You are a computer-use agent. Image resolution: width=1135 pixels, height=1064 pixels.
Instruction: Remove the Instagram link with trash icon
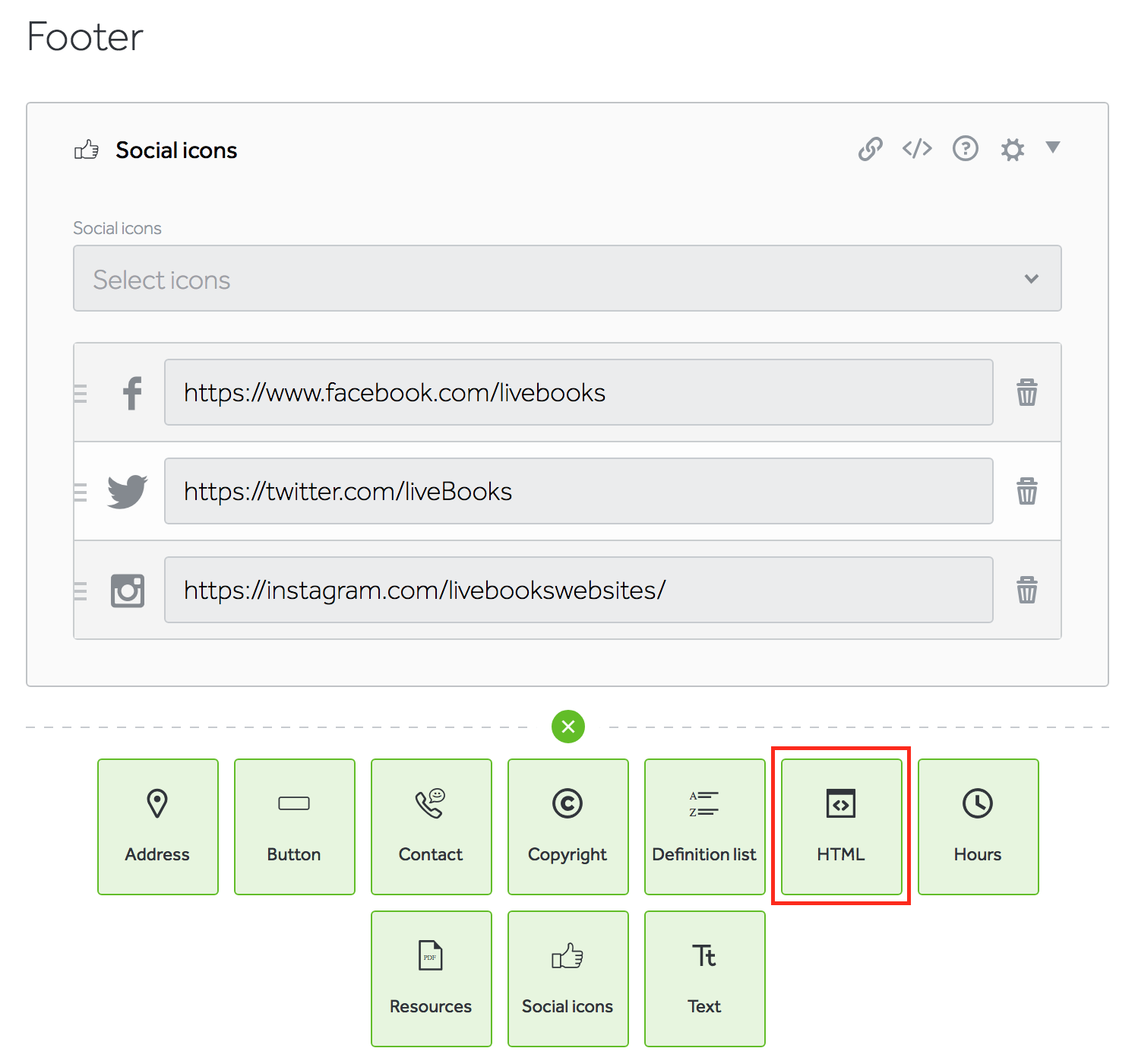1026,590
